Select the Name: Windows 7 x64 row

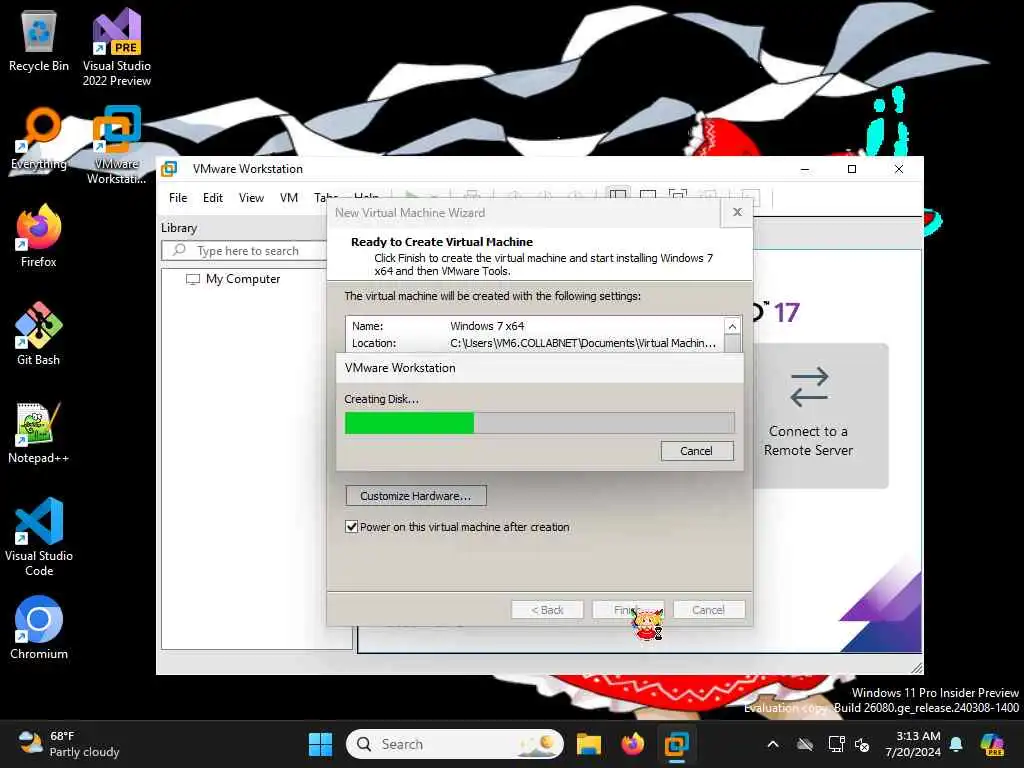point(535,325)
